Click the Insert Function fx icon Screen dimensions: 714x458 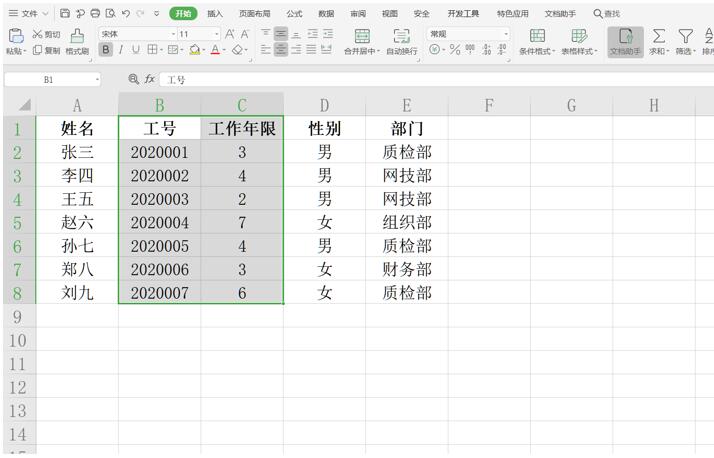pos(150,79)
